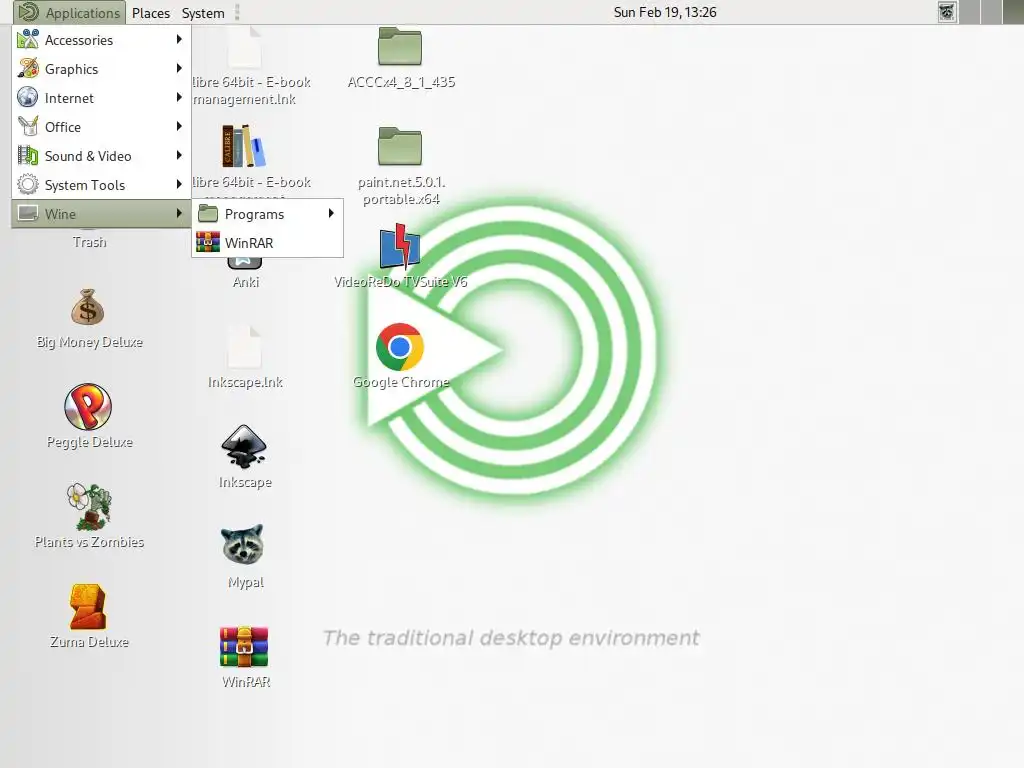The width and height of the screenshot is (1024, 768).
Task: Expand the arrow beside Internet
Action: click(x=179, y=97)
